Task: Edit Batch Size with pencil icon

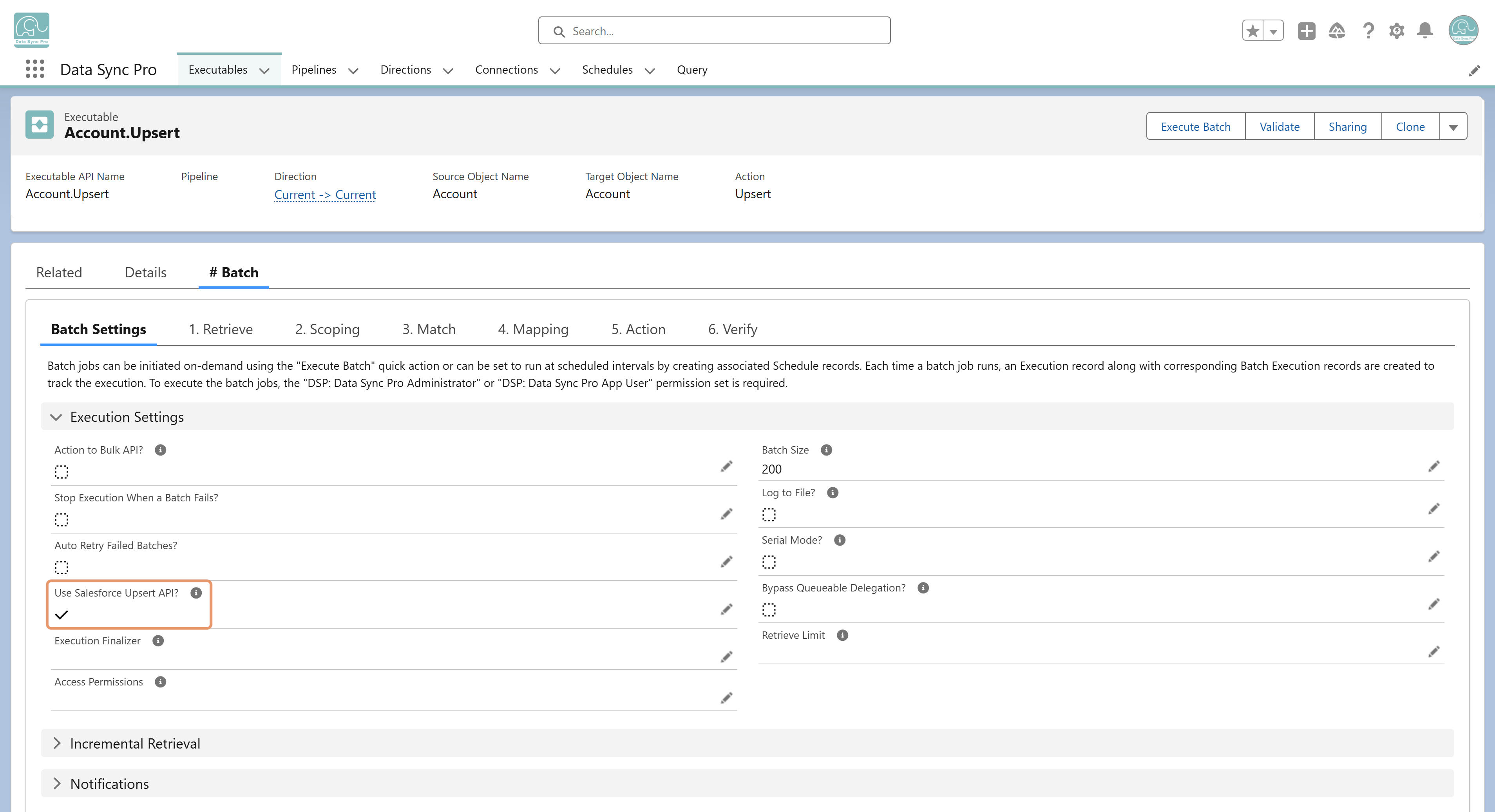Action: tap(1433, 466)
